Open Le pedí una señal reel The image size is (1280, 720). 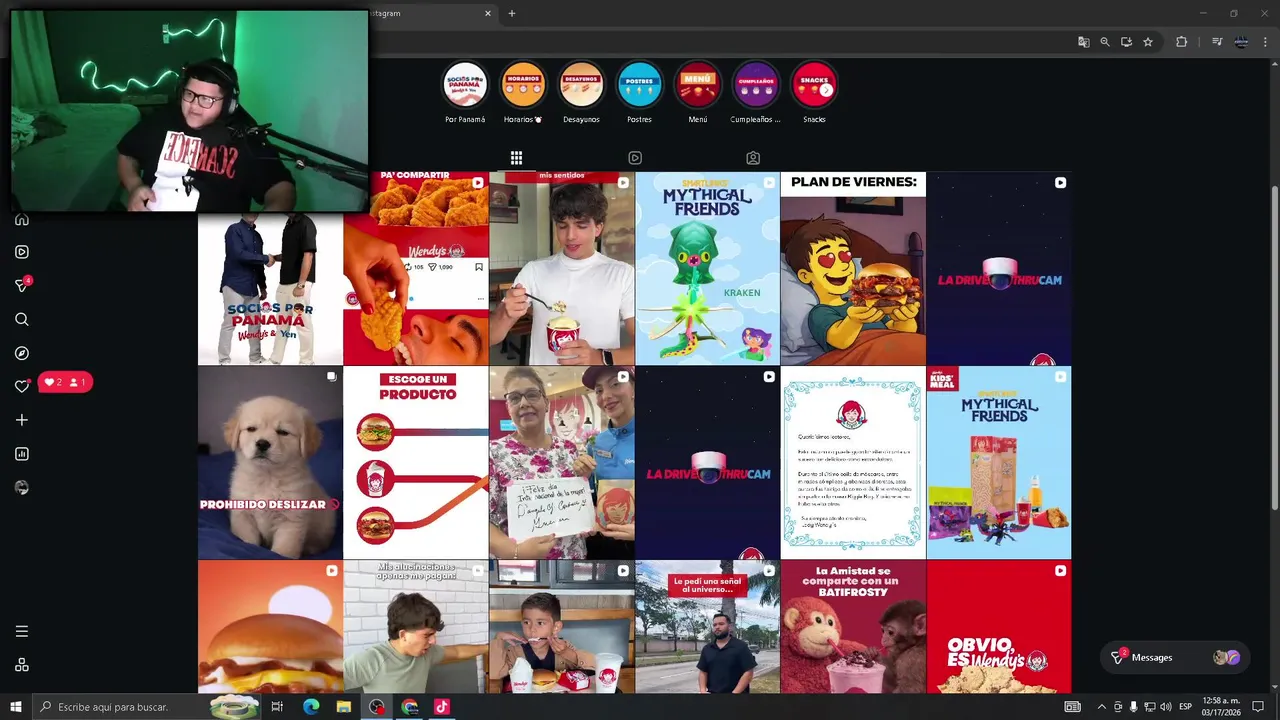coord(707,626)
